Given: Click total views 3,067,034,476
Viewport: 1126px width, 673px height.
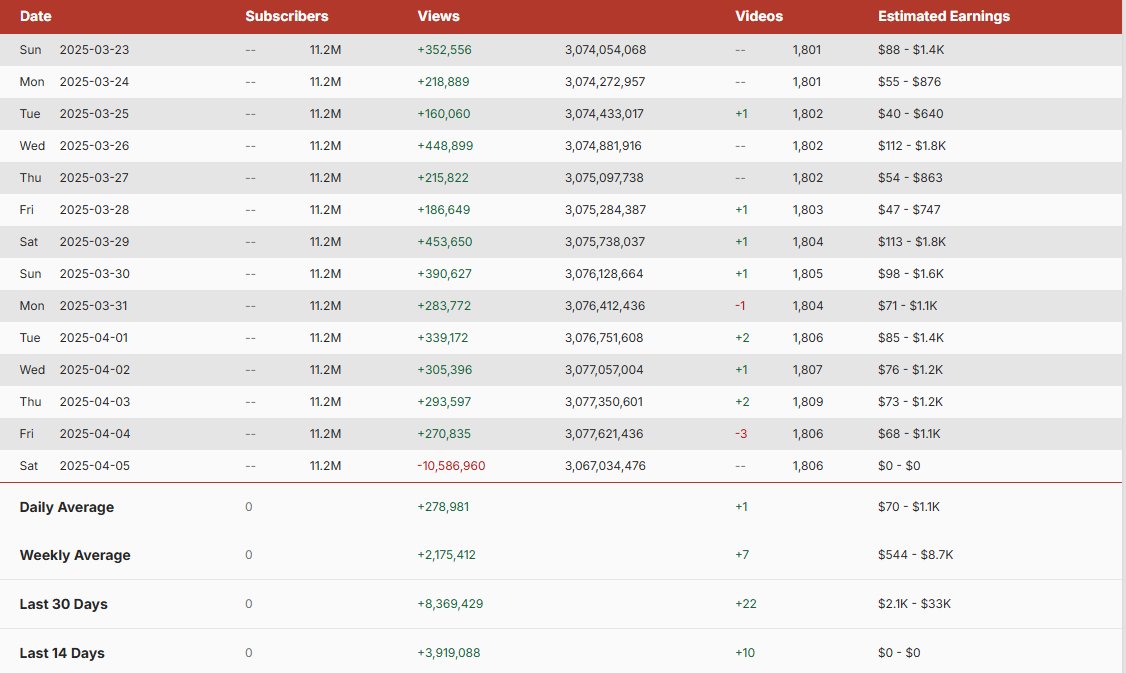Looking at the screenshot, I should [605, 465].
